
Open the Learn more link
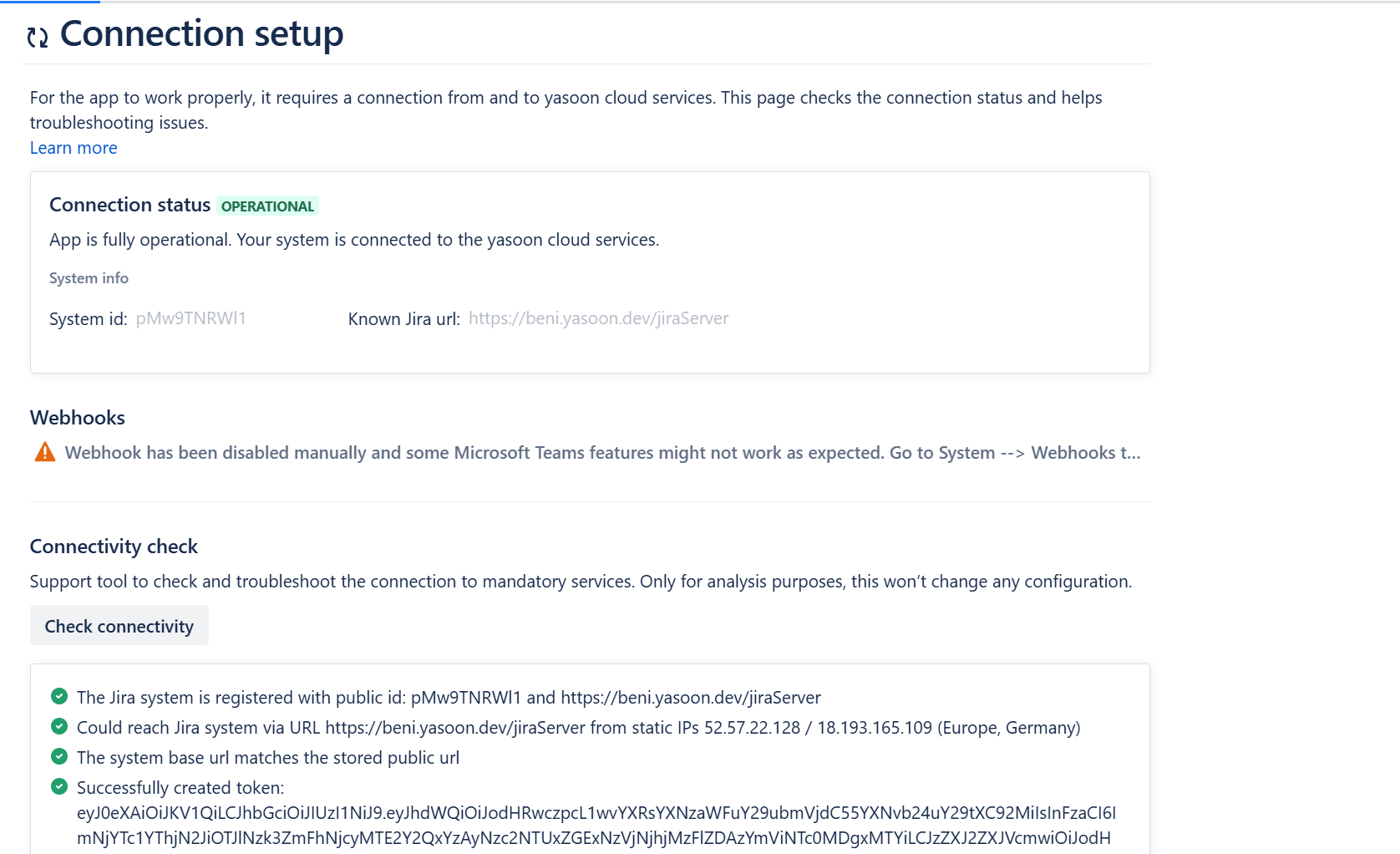click(74, 148)
